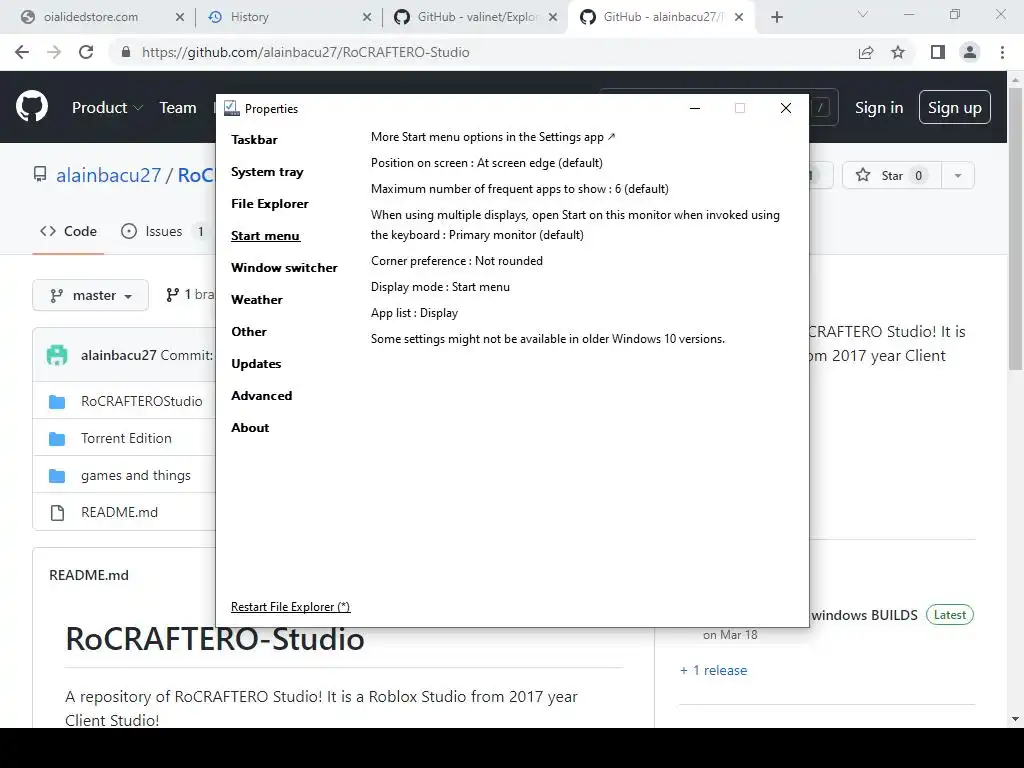Open the Chrome three-dot menu

(x=1002, y=52)
